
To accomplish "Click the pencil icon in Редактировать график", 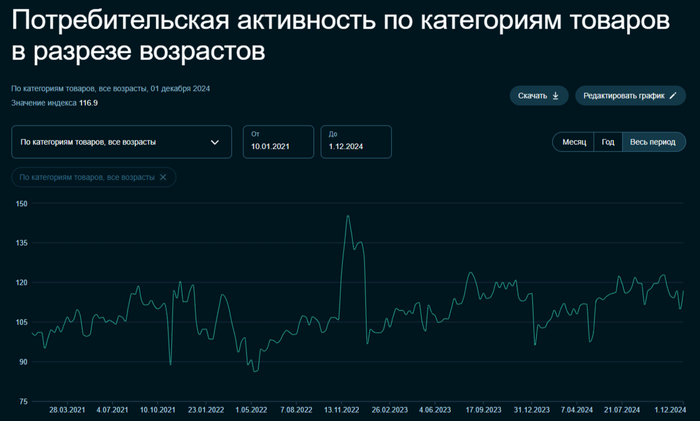I will (x=673, y=96).
